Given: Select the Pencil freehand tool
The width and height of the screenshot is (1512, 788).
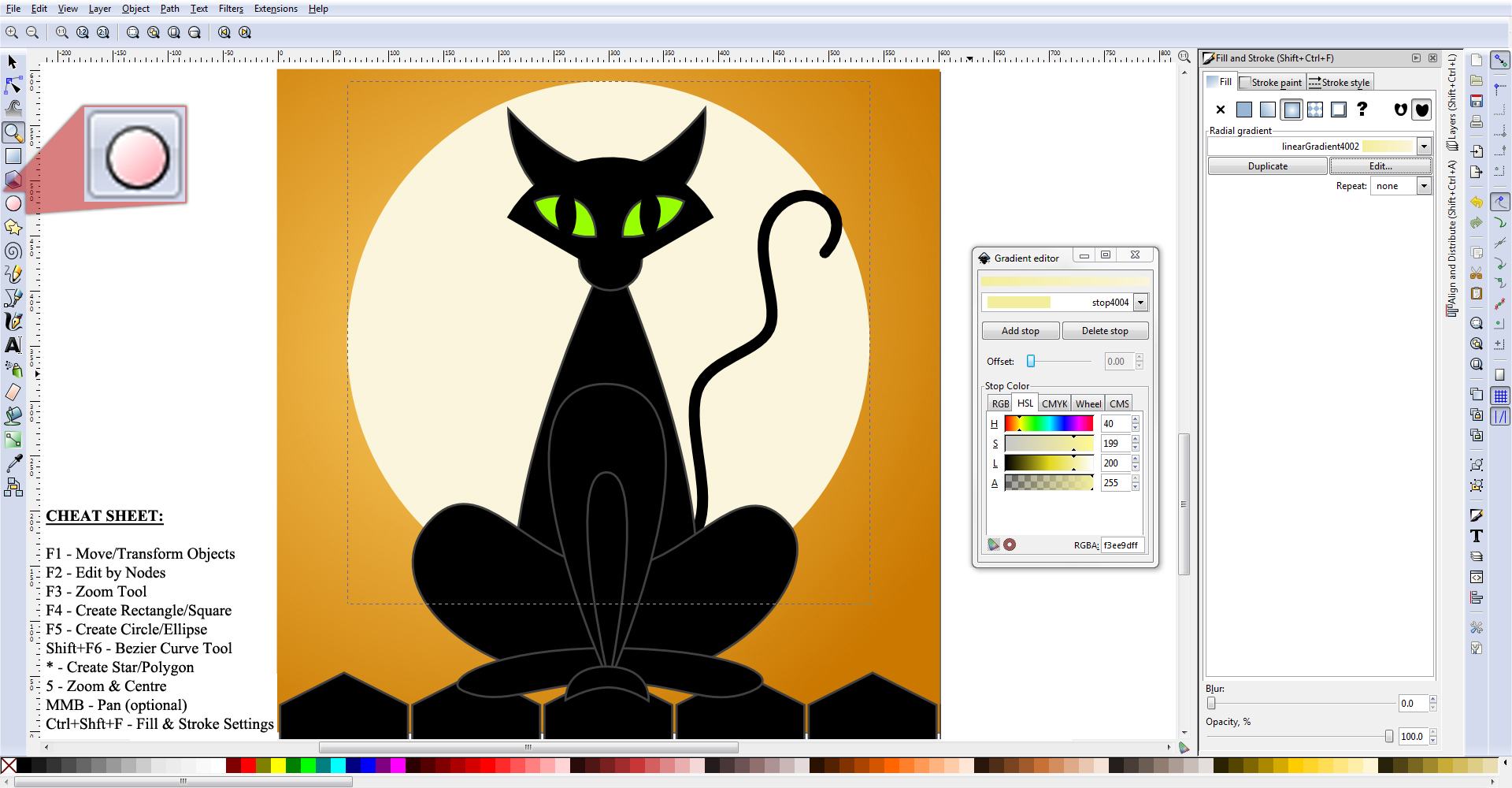Looking at the screenshot, I should pyautogui.click(x=13, y=274).
